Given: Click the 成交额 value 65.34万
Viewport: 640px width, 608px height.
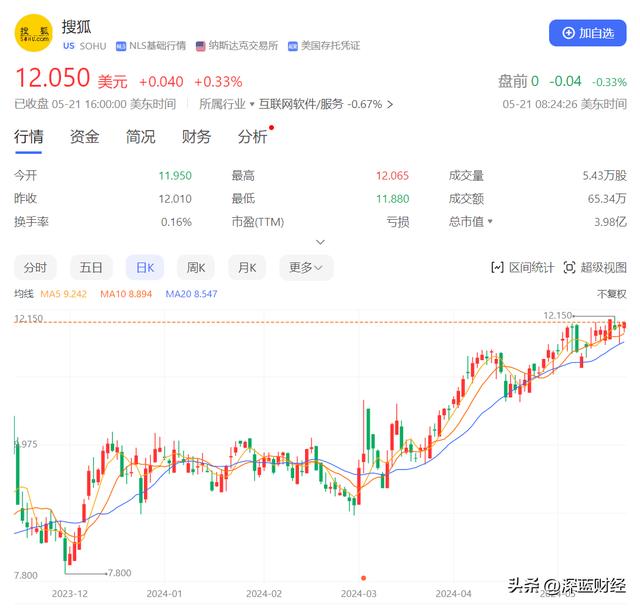Looking at the screenshot, I should pyautogui.click(x=607, y=199).
